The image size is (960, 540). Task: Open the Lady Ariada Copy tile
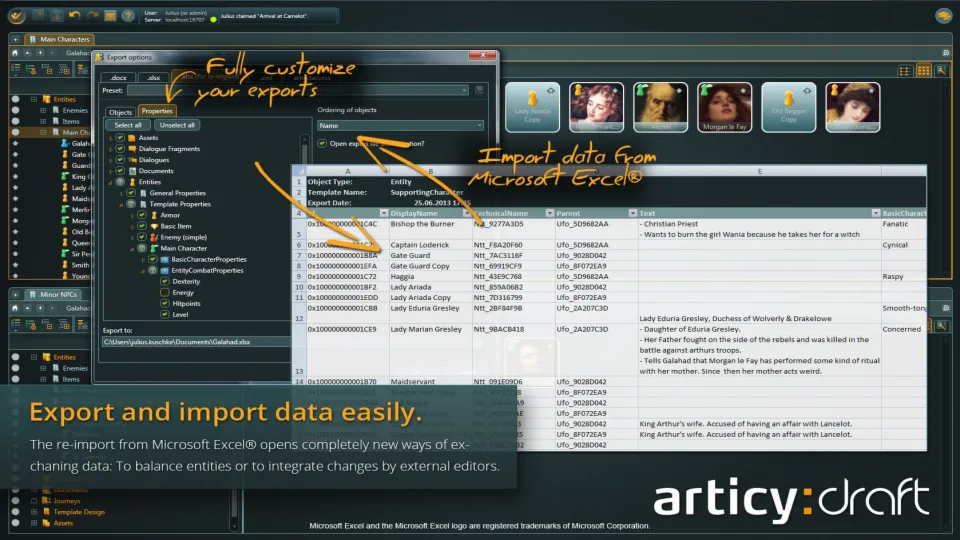[x=532, y=107]
